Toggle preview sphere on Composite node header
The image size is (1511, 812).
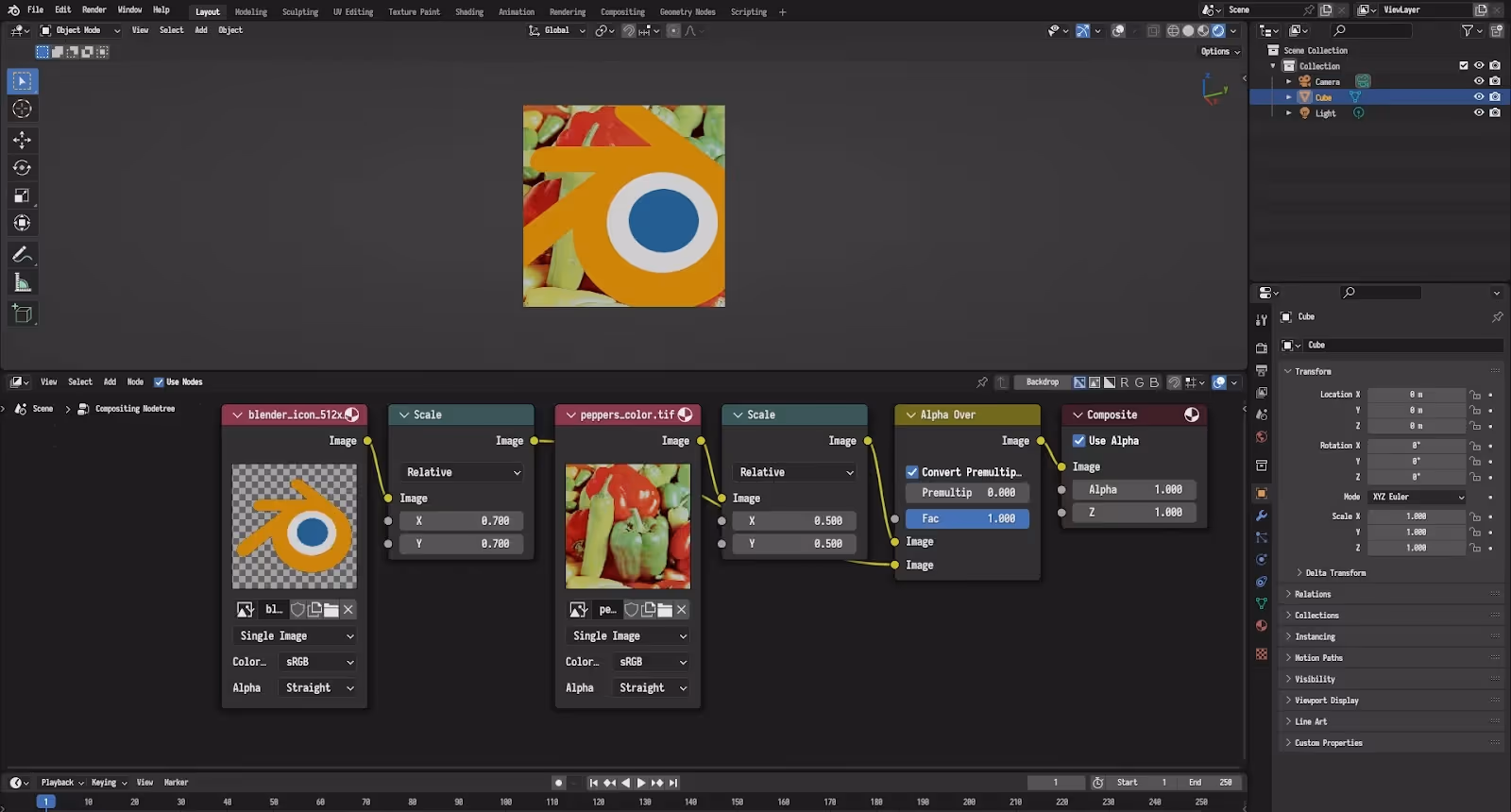click(x=1192, y=414)
